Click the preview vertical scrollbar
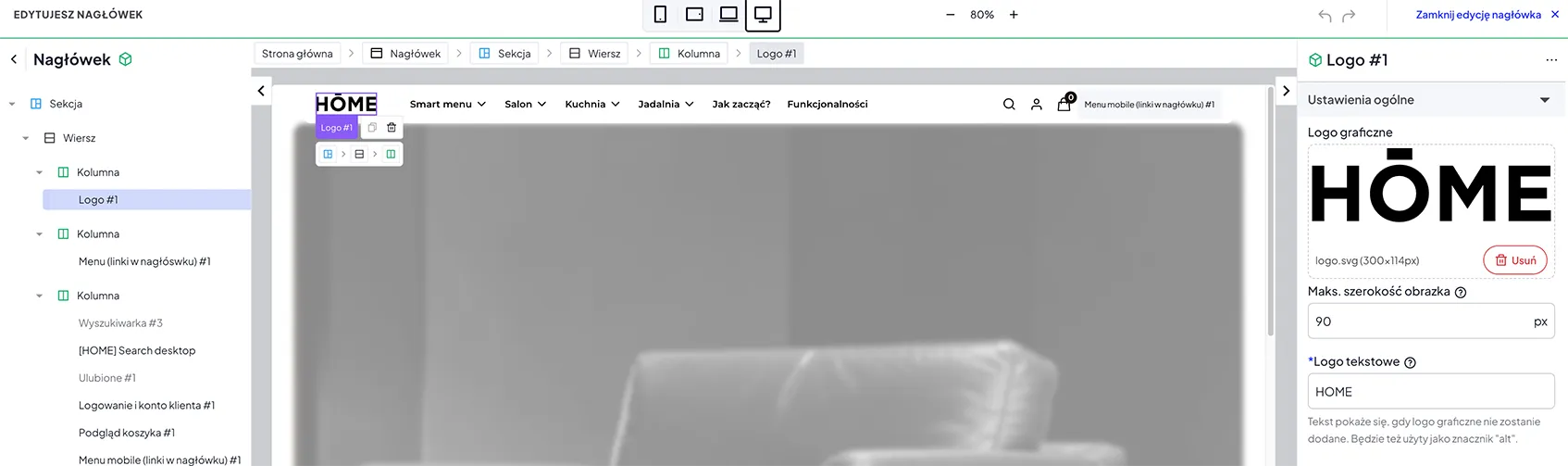Viewport: 1568px width, 466px height. 1270,213
